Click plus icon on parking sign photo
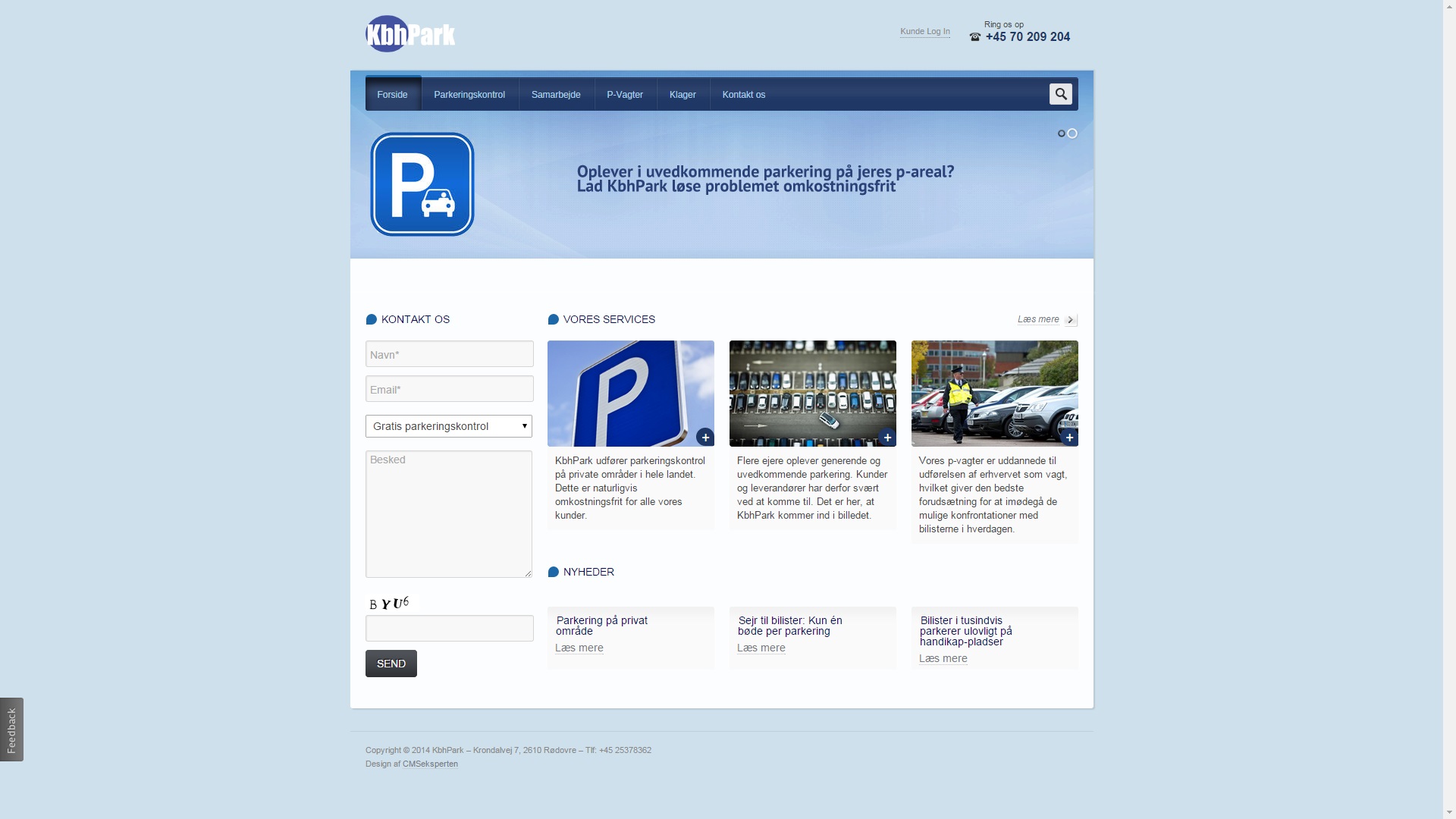Image resolution: width=1456 pixels, height=819 pixels. point(705,438)
